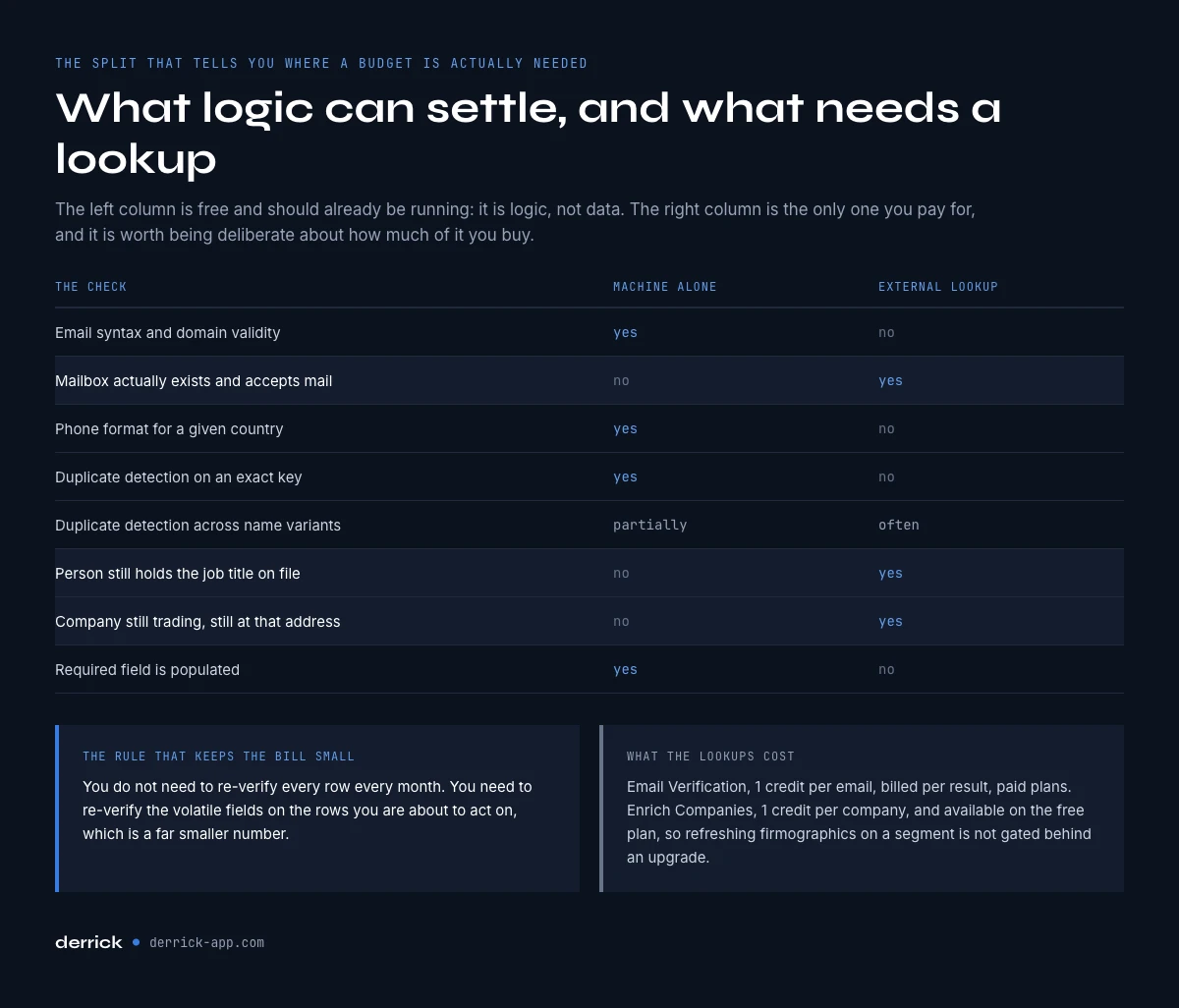The width and height of the screenshot is (1179, 1008).
Task: Click the blue dot beside derrick-app.com
Action: (x=136, y=942)
